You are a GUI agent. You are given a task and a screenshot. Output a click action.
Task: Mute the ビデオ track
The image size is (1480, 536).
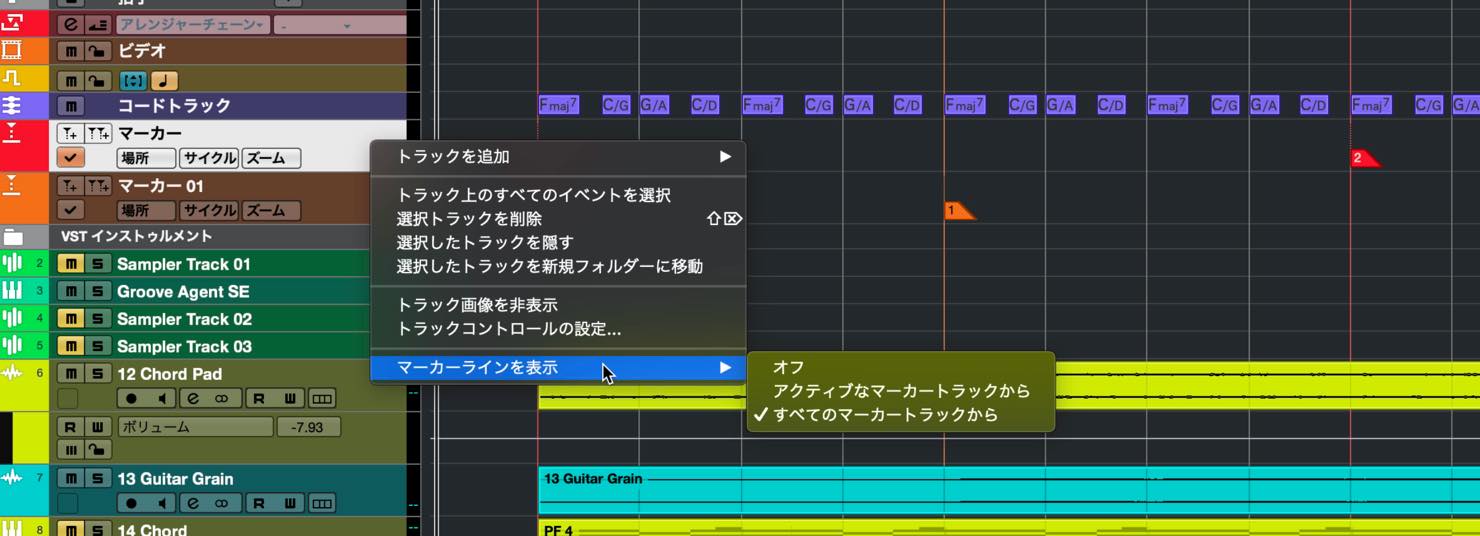click(x=70, y=51)
